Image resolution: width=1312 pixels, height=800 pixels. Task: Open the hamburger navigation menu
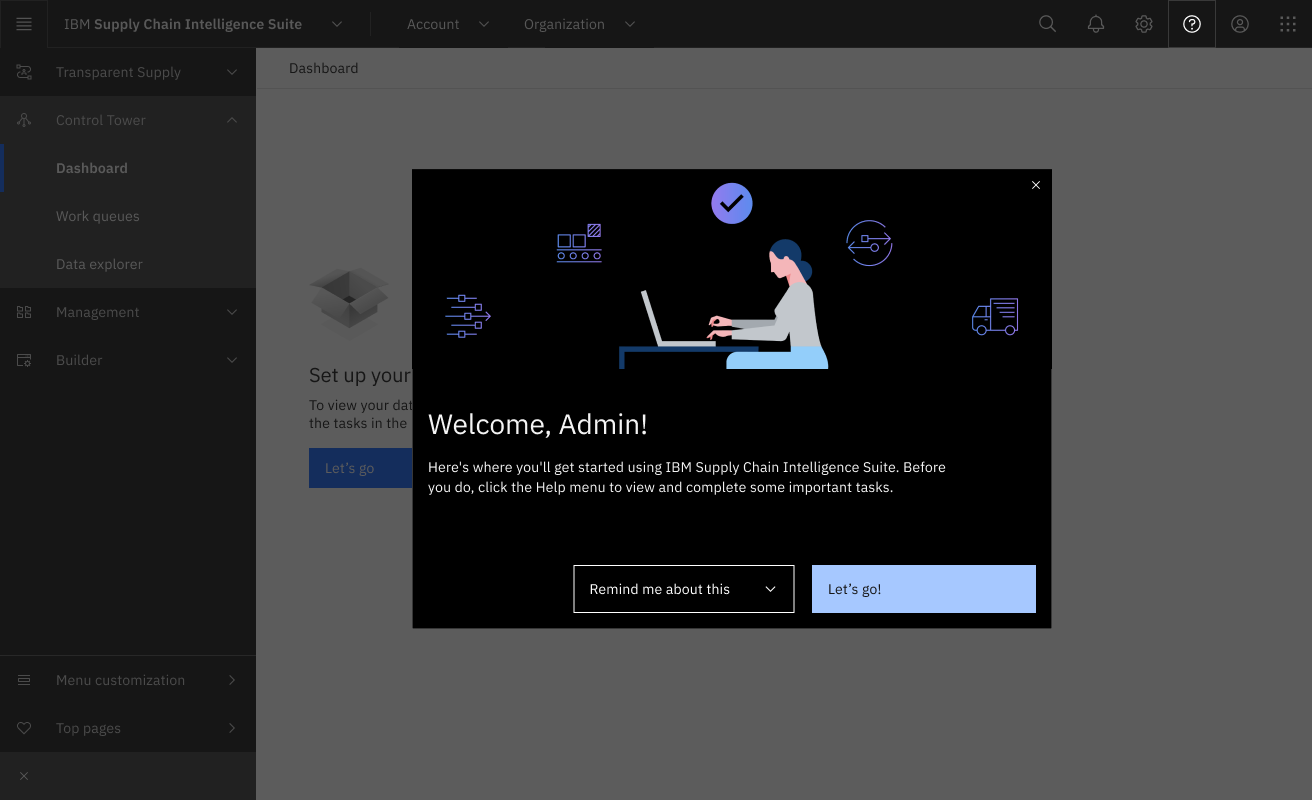tap(24, 24)
